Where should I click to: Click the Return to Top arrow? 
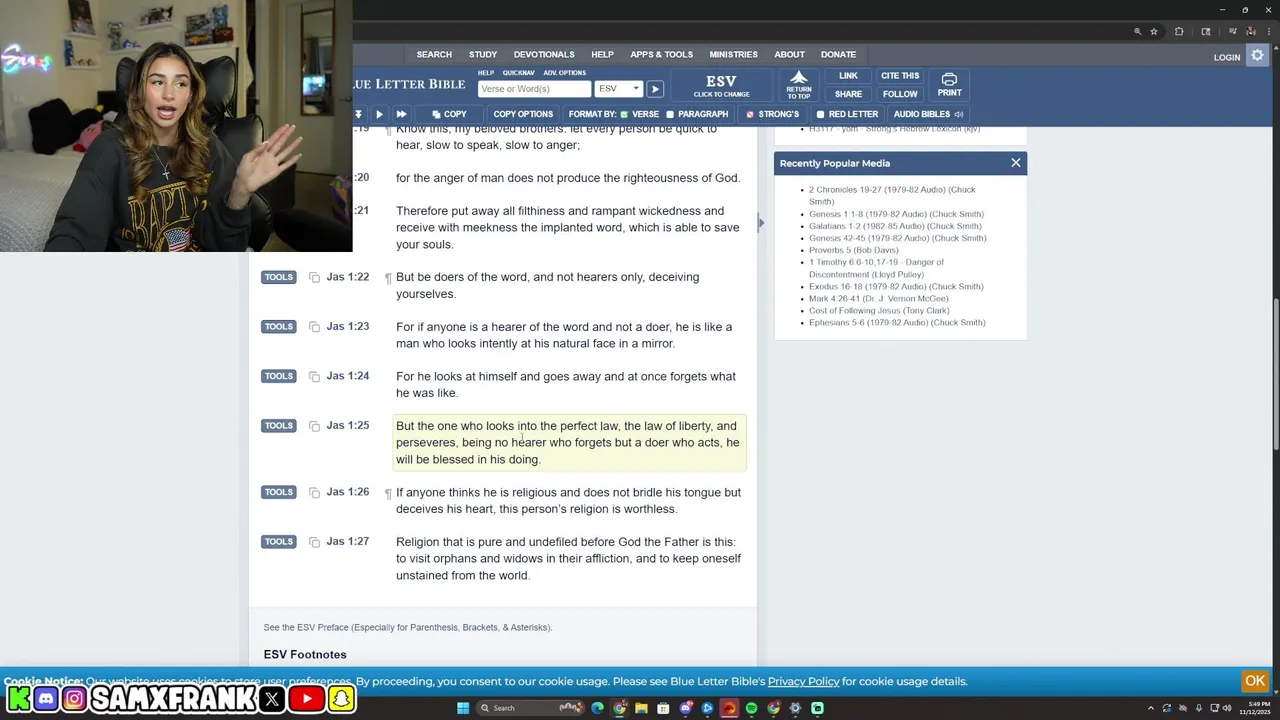(799, 84)
